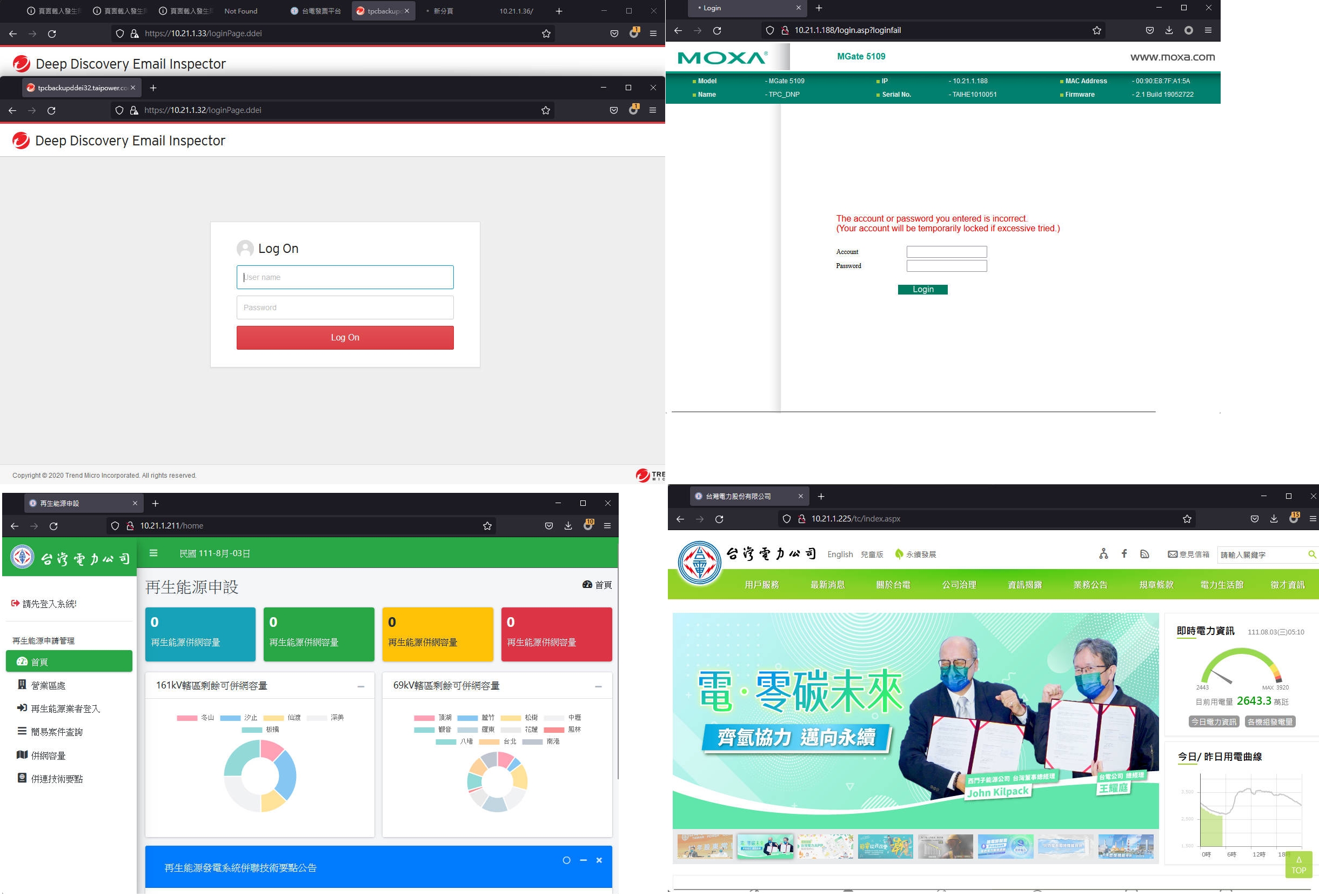The width and height of the screenshot is (1319, 896).
Task: Switch to the 台電發票平台 tab
Action: click(316, 11)
